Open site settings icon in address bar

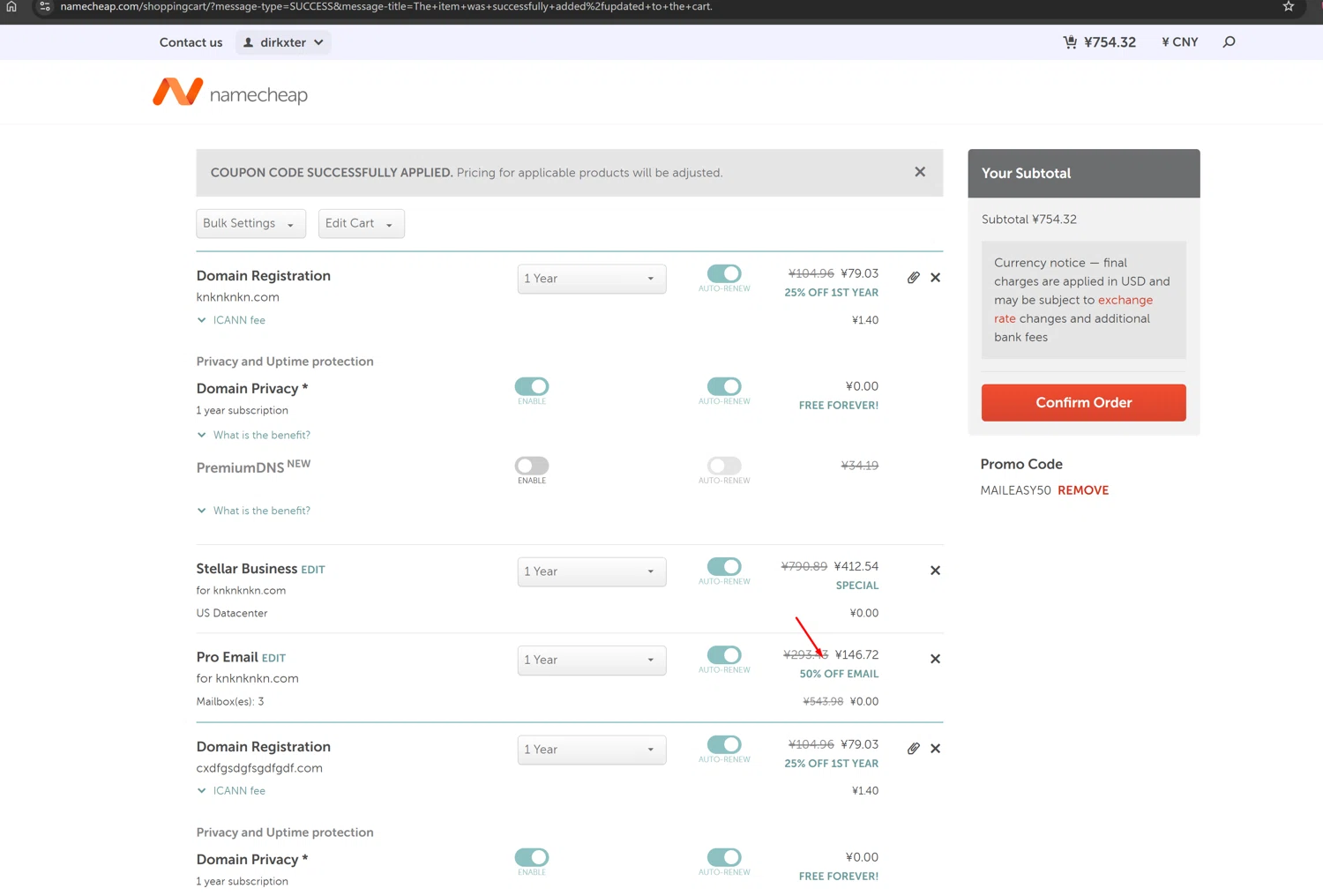[x=45, y=6]
